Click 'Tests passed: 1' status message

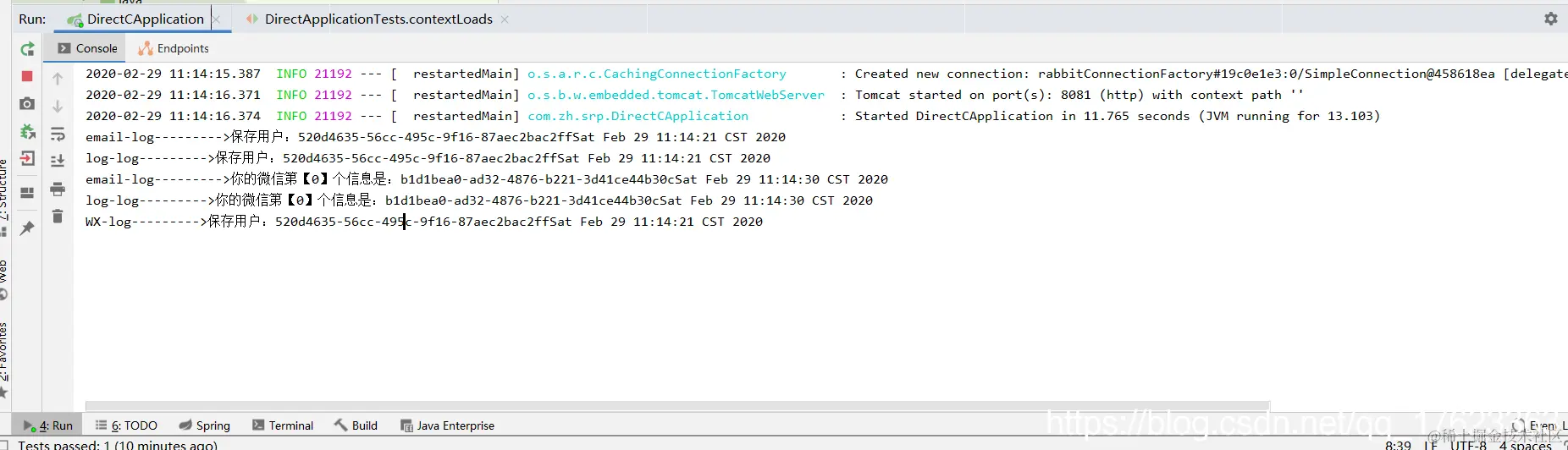118,445
